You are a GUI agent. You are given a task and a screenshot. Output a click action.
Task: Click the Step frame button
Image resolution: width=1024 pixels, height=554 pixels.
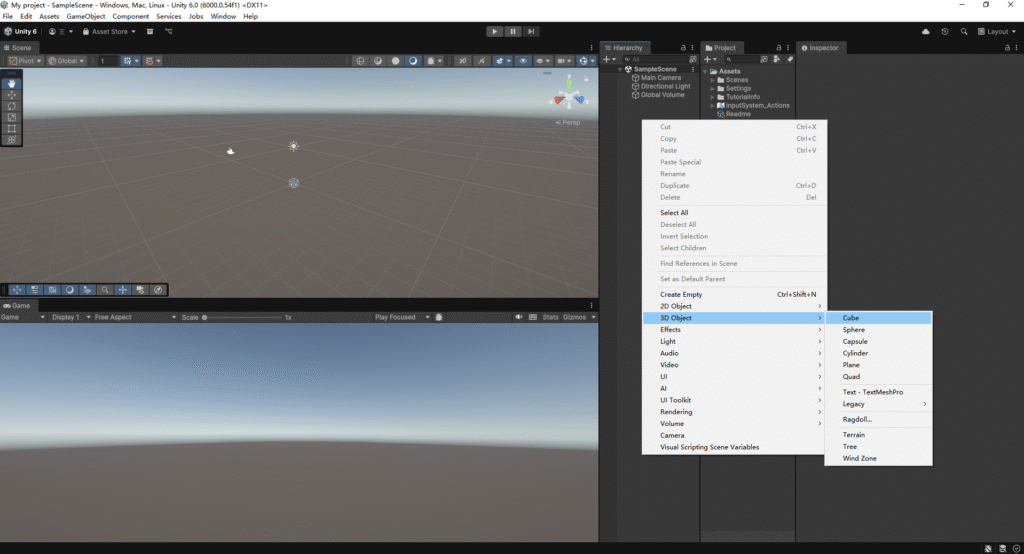[x=531, y=31]
